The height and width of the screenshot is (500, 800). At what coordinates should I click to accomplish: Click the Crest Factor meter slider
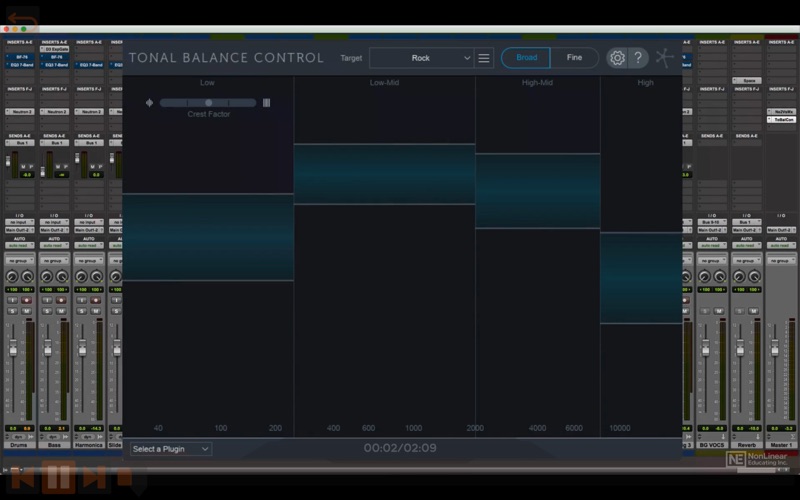pos(208,103)
